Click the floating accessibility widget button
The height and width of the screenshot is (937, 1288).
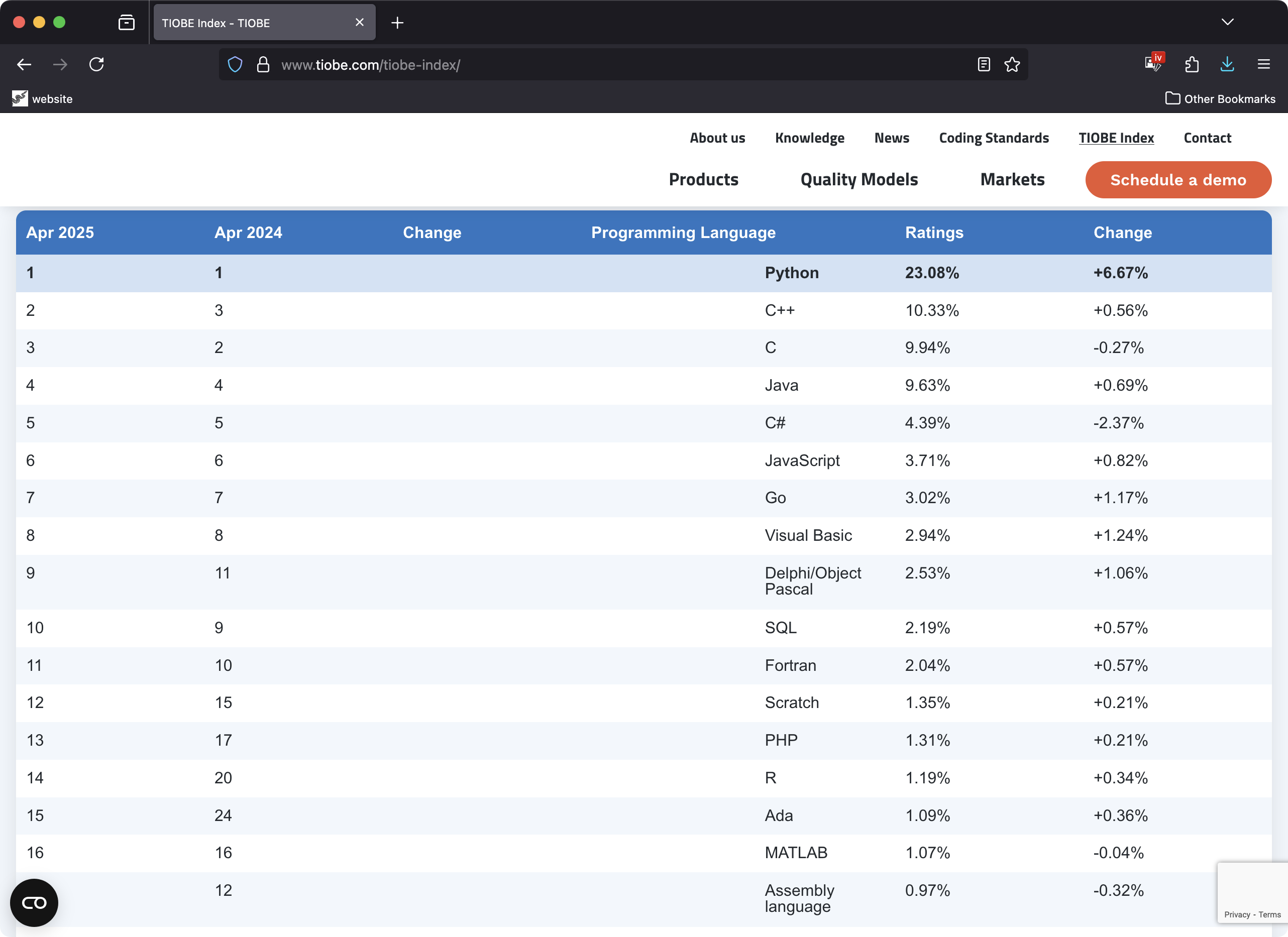click(x=34, y=902)
